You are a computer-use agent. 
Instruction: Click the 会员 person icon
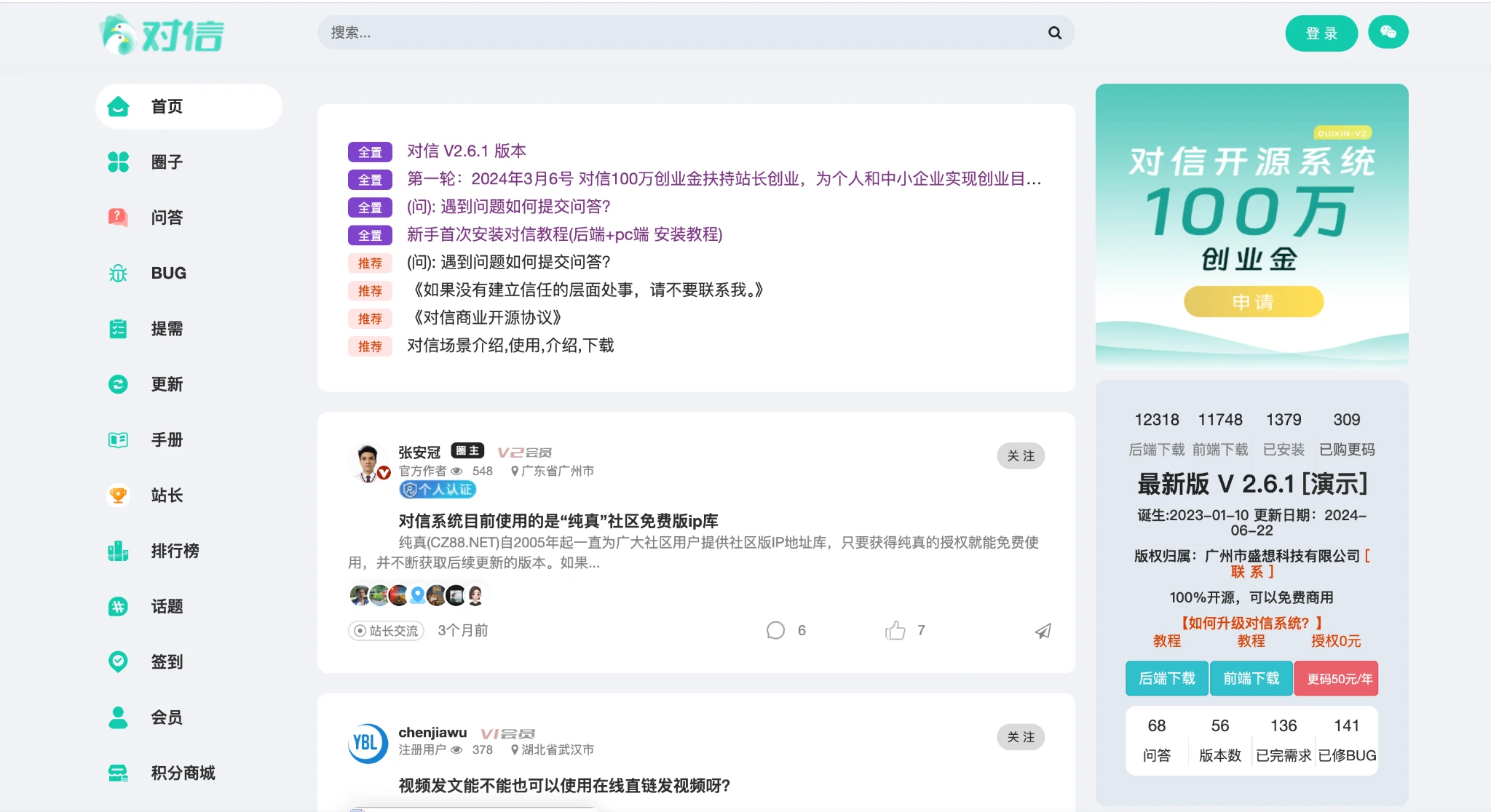coord(118,717)
